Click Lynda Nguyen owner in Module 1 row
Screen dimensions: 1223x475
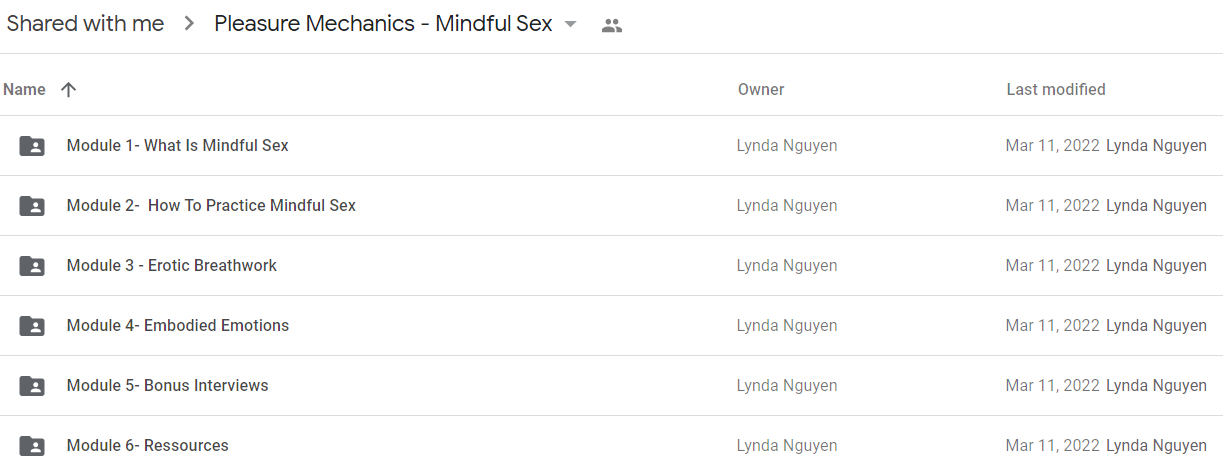(787, 145)
